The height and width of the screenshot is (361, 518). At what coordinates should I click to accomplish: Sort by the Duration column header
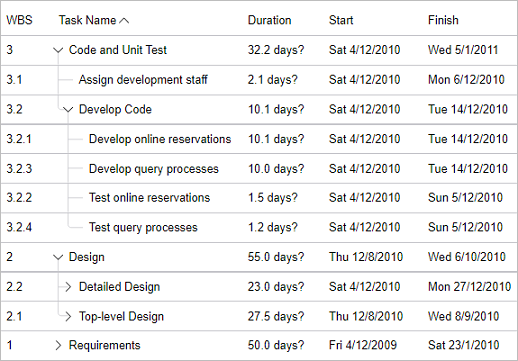[269, 20]
